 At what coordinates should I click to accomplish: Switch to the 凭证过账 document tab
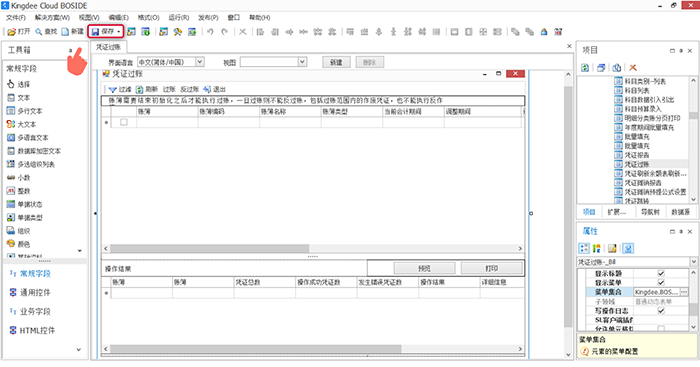108,47
